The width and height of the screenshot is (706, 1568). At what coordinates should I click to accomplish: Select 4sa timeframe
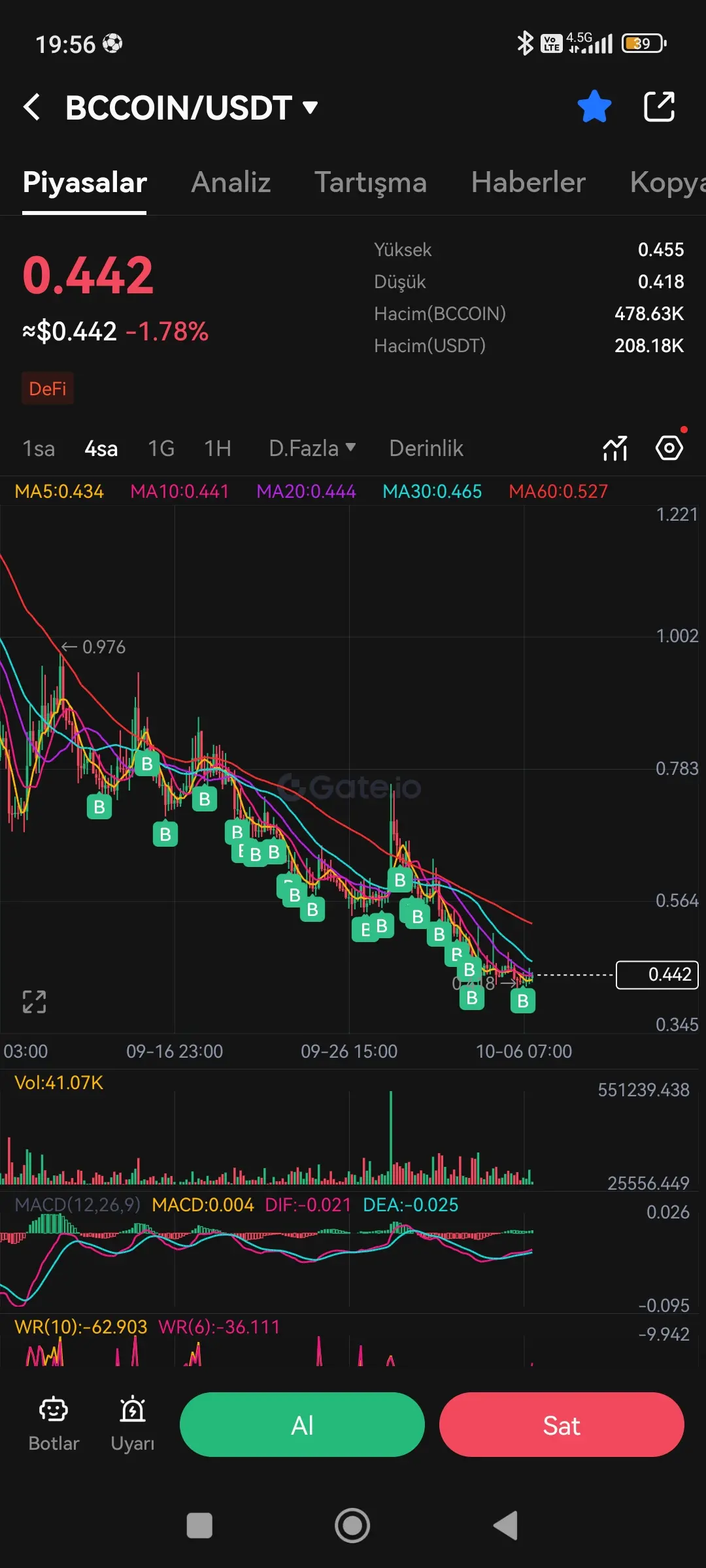(101, 448)
